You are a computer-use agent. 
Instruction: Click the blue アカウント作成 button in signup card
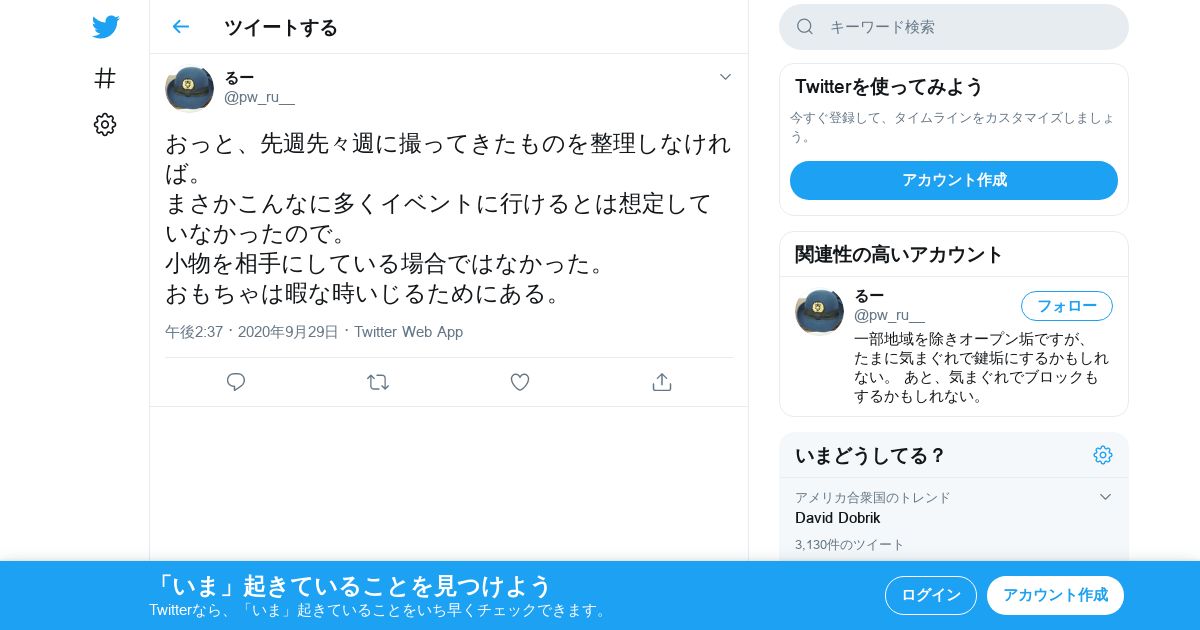click(954, 180)
